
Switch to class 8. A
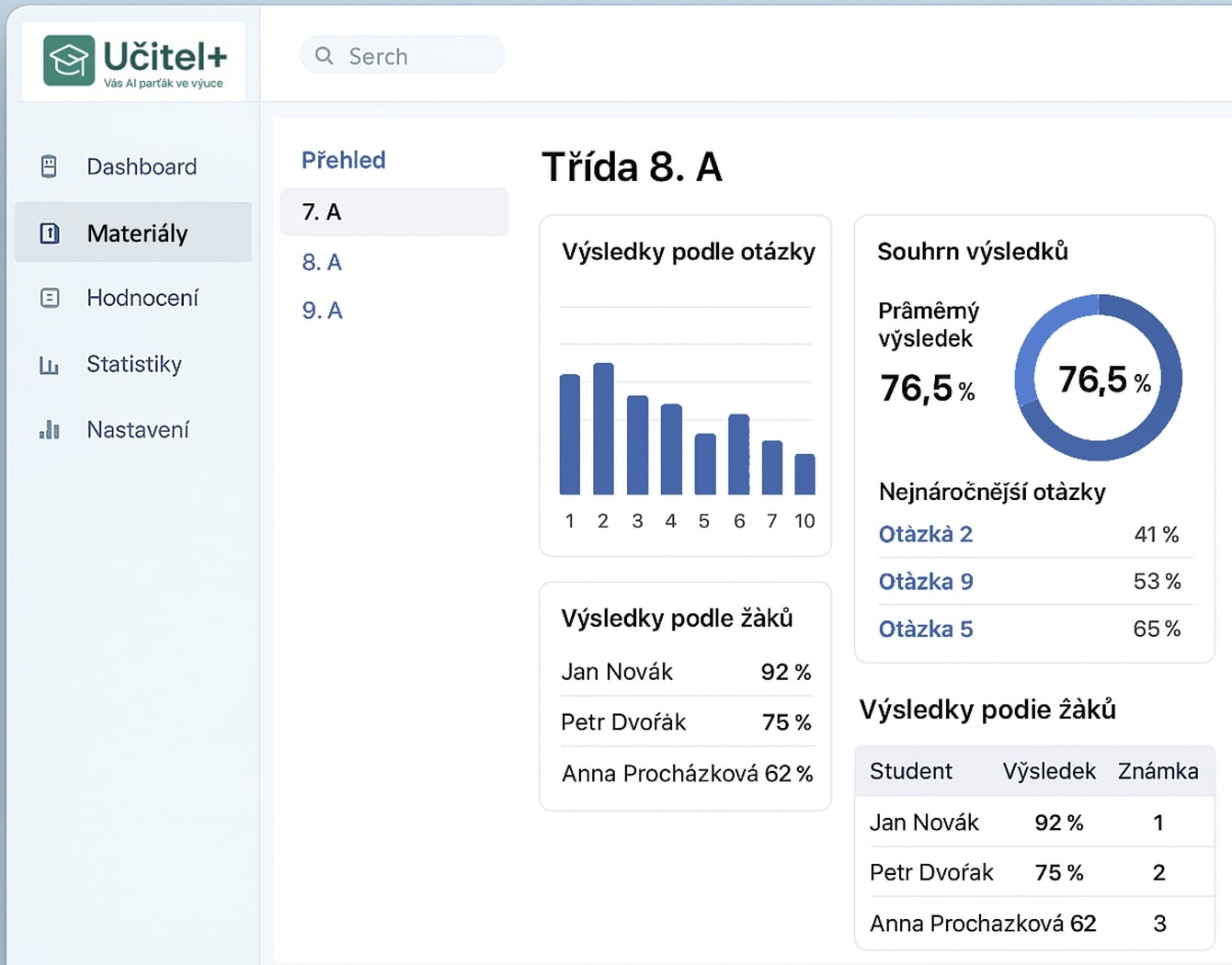tap(322, 263)
